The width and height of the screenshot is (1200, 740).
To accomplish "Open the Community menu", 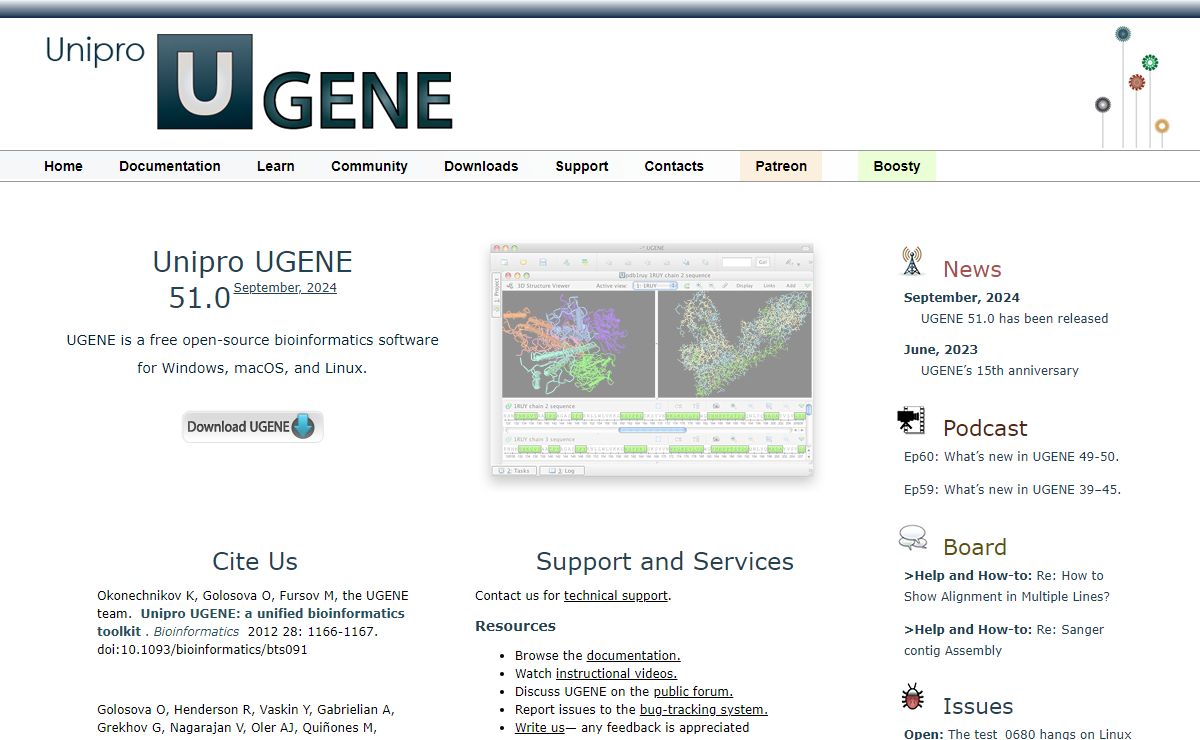I will pos(369,166).
